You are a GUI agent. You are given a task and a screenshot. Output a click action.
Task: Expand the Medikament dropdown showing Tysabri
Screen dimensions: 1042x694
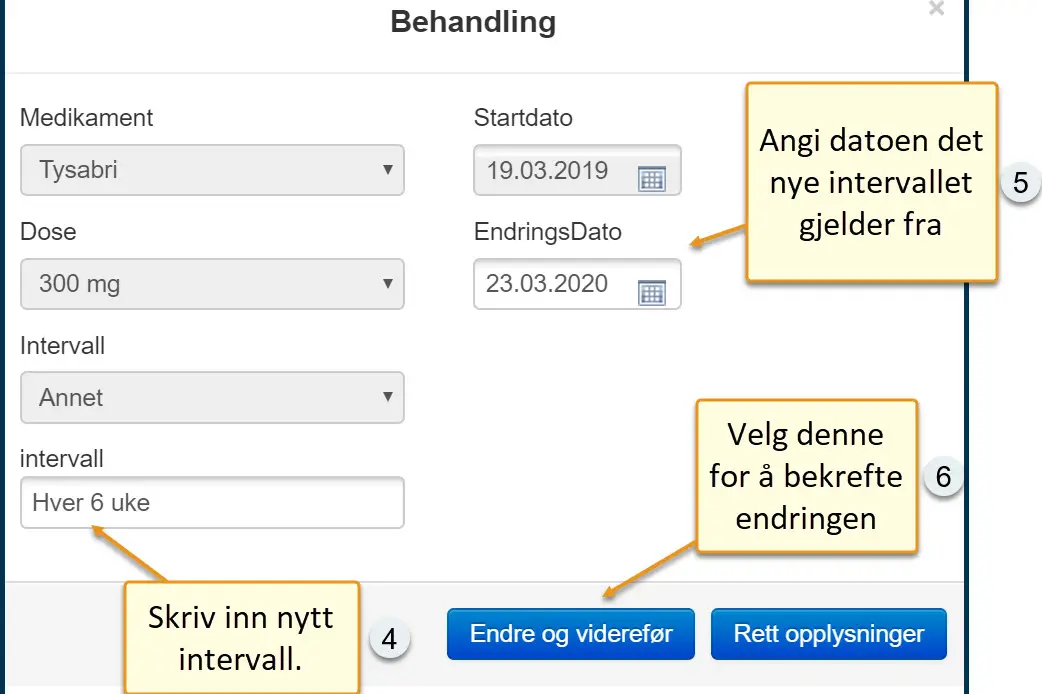coord(212,170)
